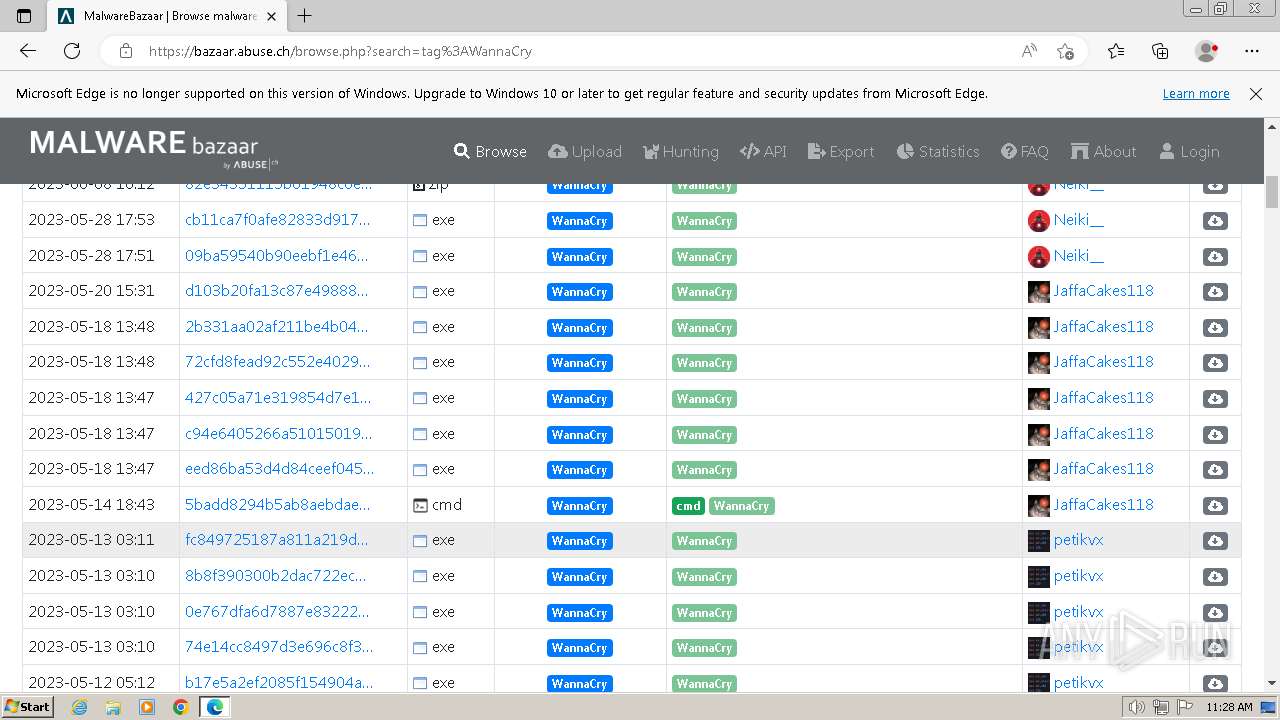The height and width of the screenshot is (720, 1280).
Task: Download sample fc849725187a811a219d via cloud icon
Action: [x=1215, y=541]
